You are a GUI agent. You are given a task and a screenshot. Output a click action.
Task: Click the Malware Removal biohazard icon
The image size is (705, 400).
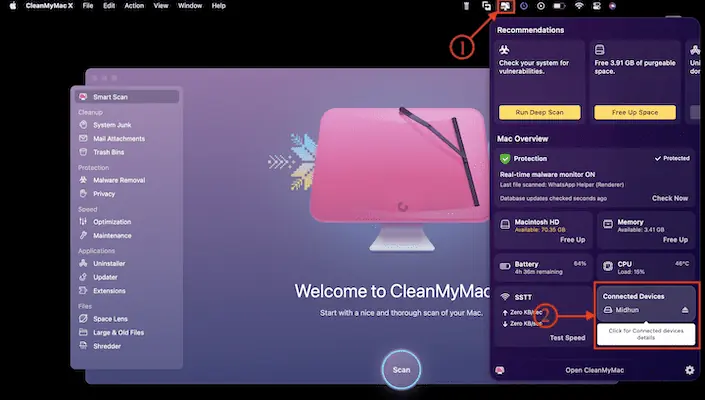(83, 180)
